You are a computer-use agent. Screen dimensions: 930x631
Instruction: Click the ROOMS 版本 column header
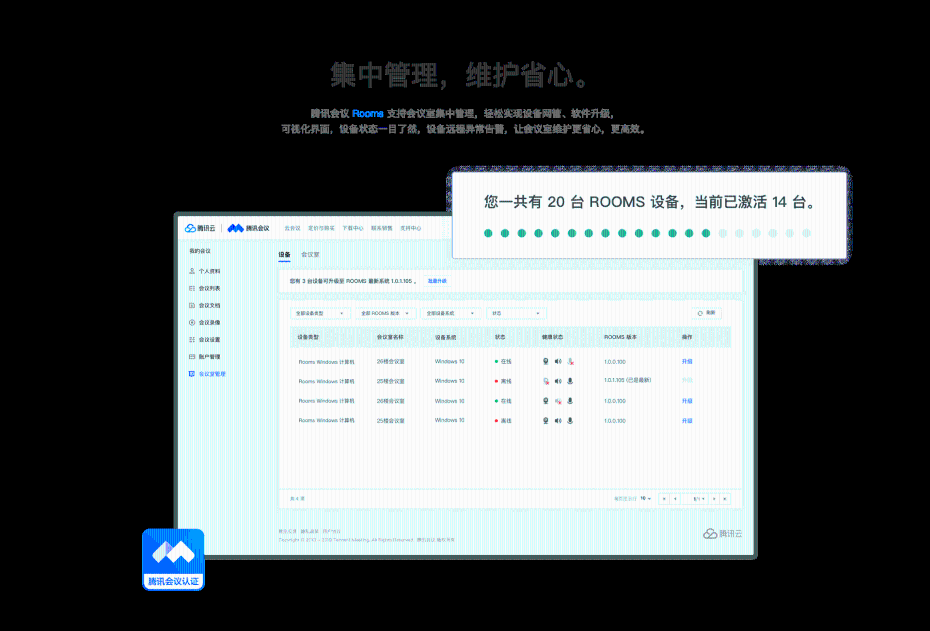tap(620, 337)
